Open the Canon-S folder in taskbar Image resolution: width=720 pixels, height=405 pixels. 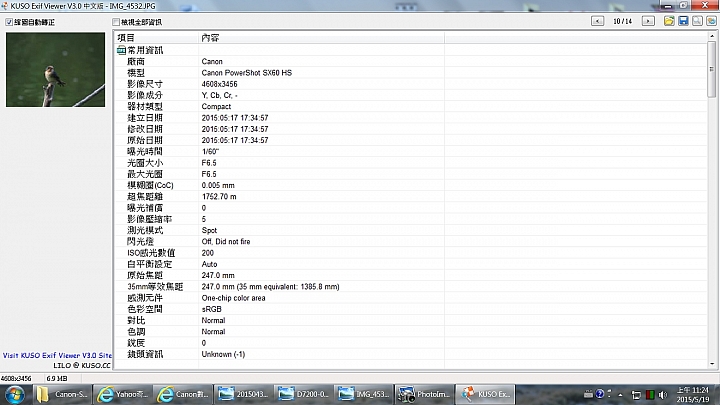62,394
